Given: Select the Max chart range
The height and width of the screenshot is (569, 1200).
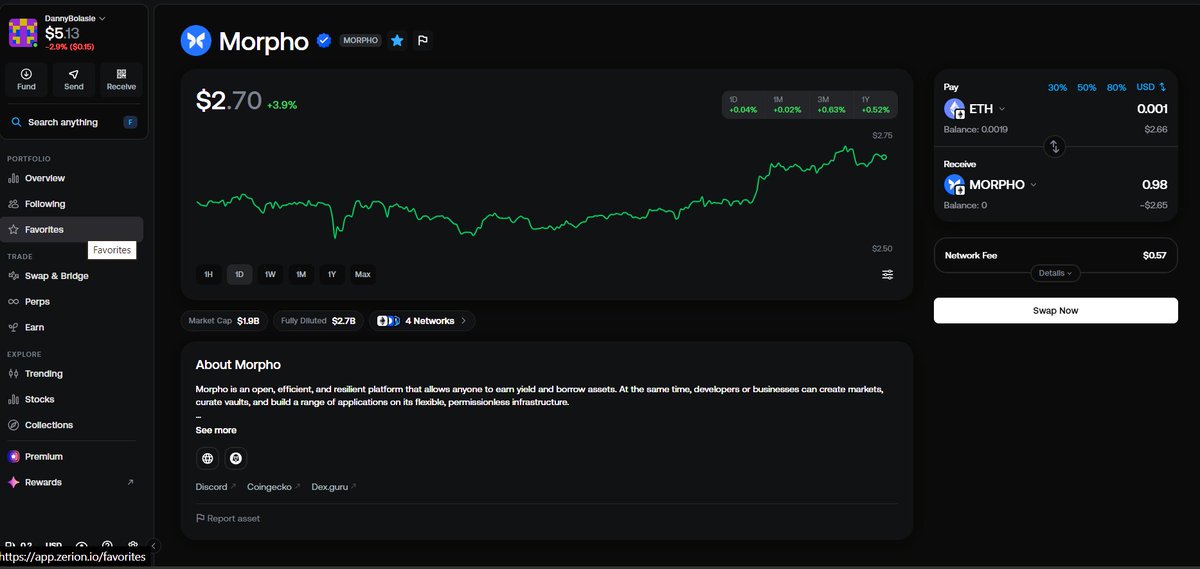Looking at the screenshot, I should pyautogui.click(x=362, y=274).
